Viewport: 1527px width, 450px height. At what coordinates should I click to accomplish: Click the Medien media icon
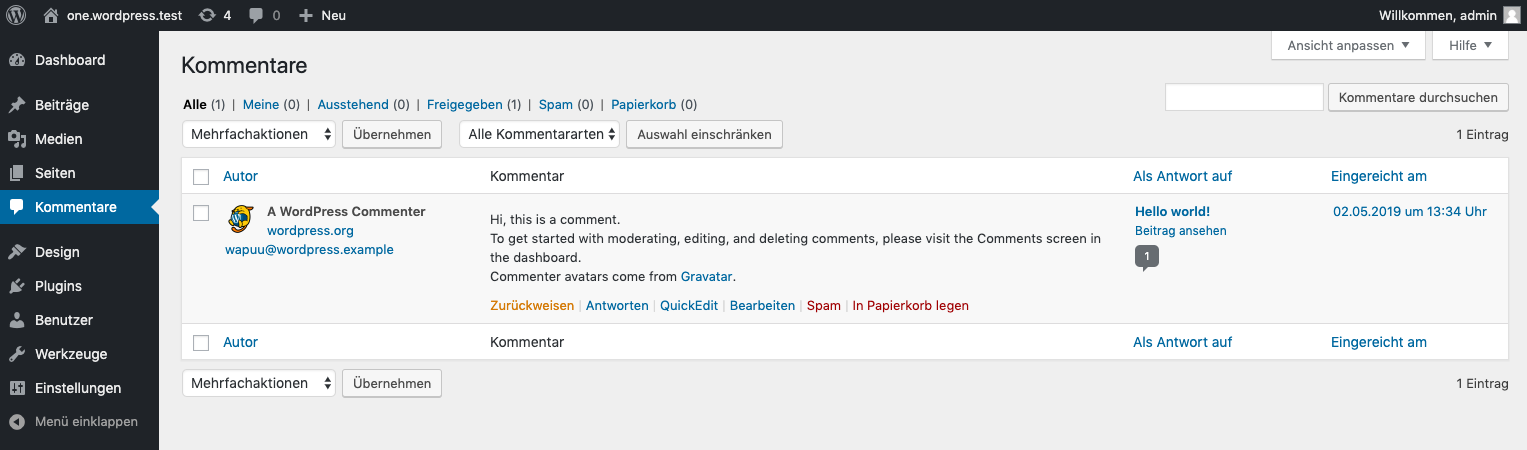point(17,139)
